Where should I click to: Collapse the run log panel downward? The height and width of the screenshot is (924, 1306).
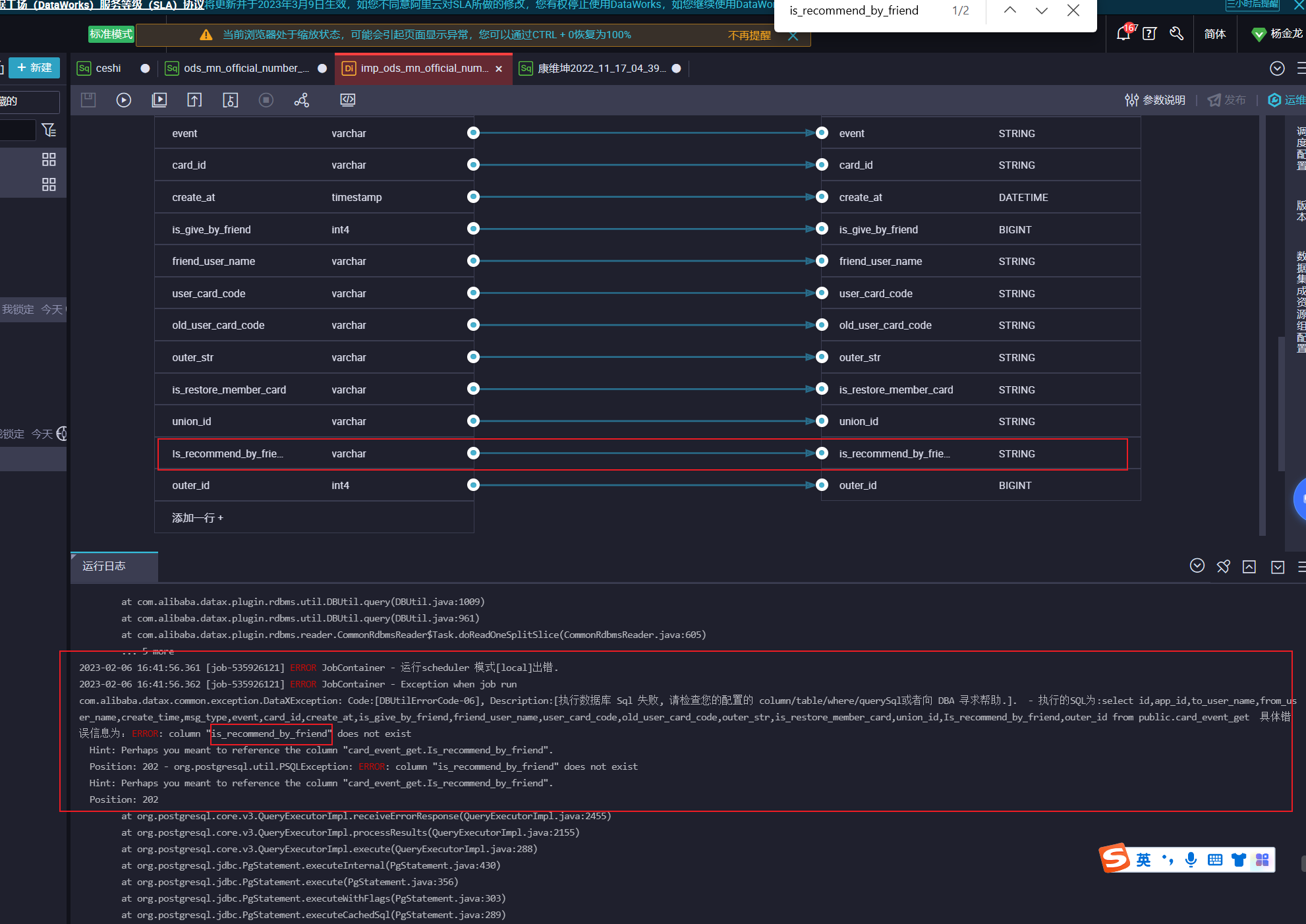click(1278, 567)
